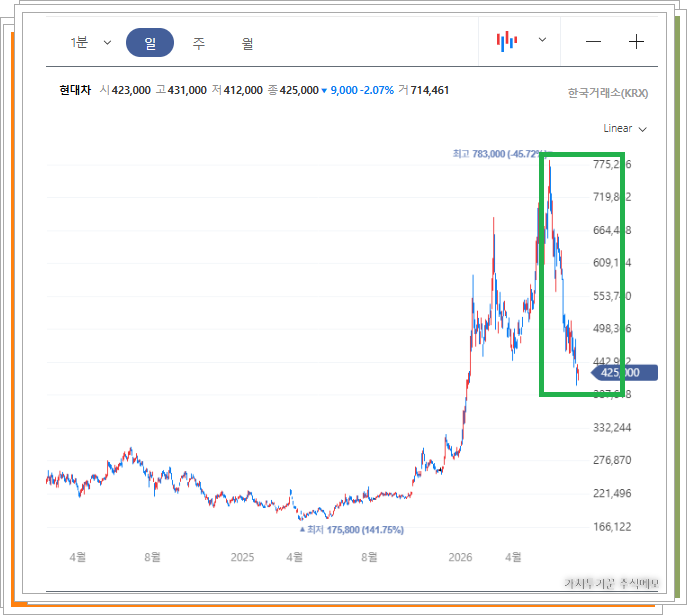
Task: Click the 최고 783,000 high label
Action: pos(498,154)
